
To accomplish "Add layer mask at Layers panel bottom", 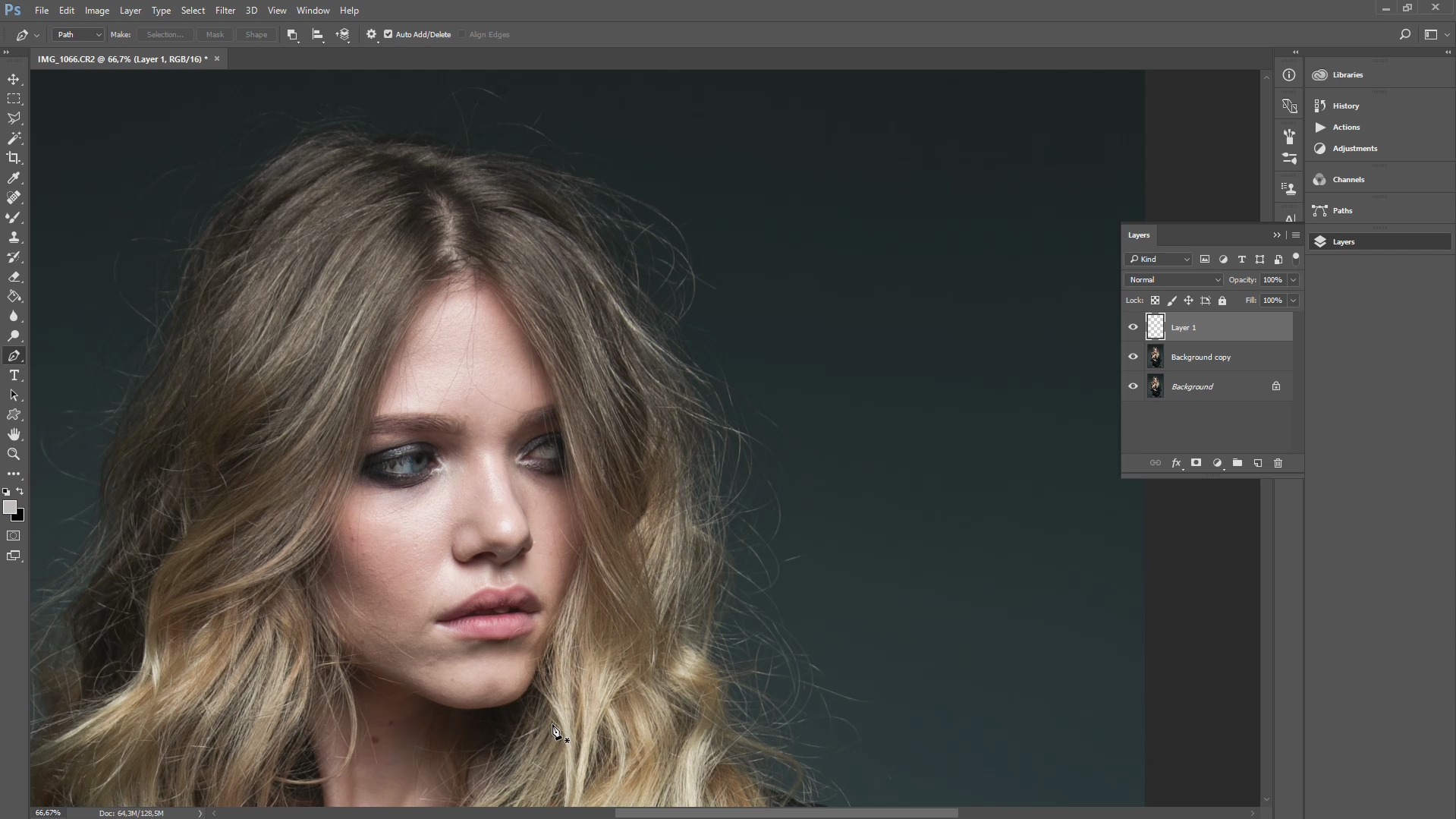I will [1196, 463].
